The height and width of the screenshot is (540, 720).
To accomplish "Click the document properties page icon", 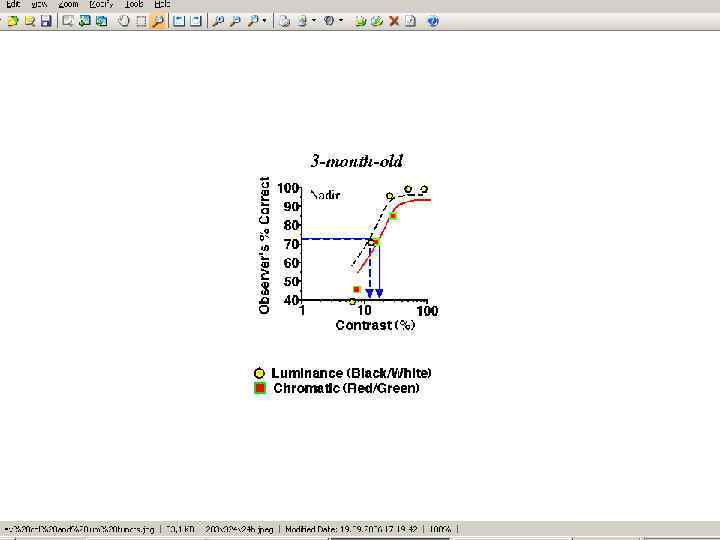I will (411, 21).
